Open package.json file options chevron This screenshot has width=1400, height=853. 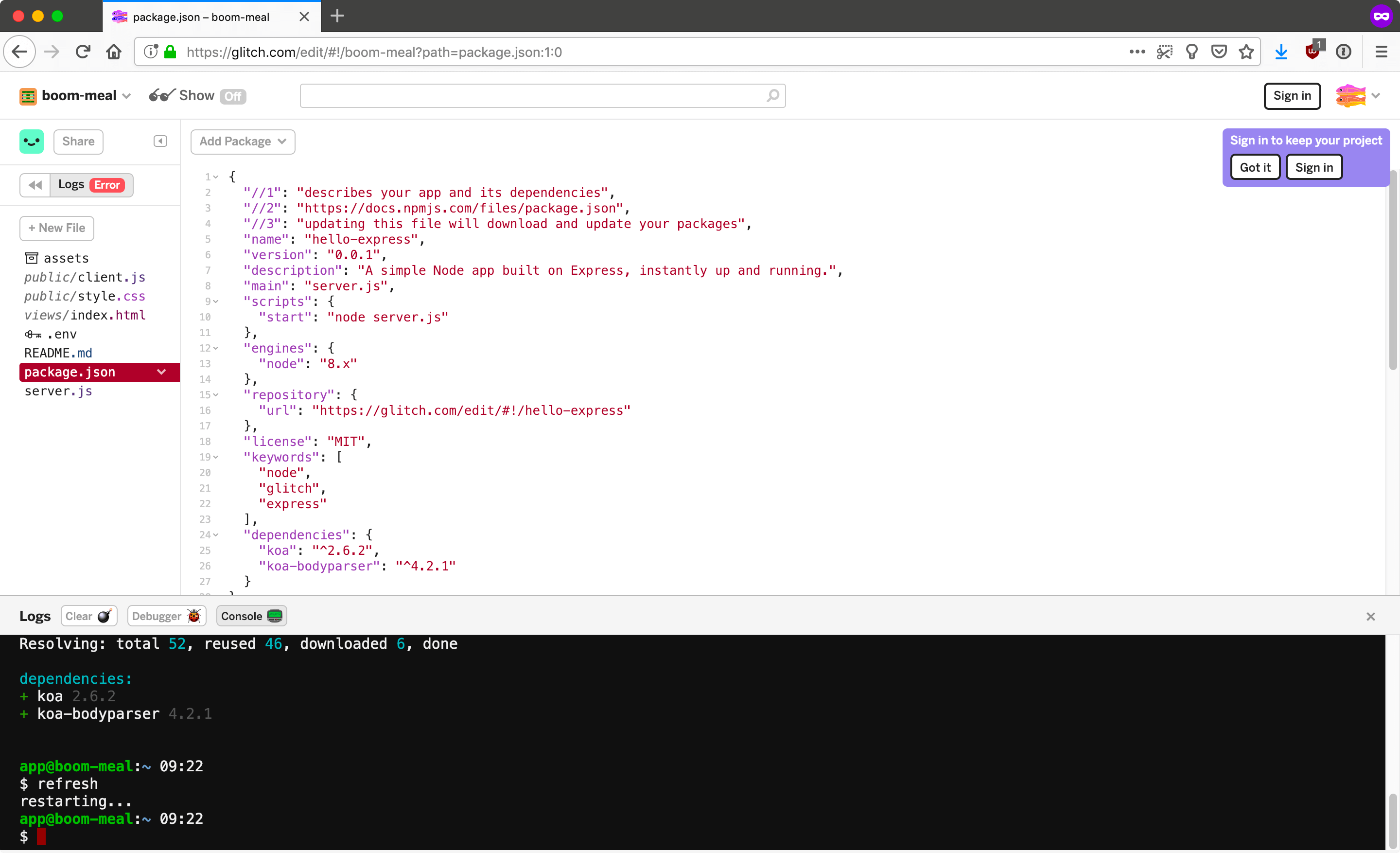click(x=161, y=372)
